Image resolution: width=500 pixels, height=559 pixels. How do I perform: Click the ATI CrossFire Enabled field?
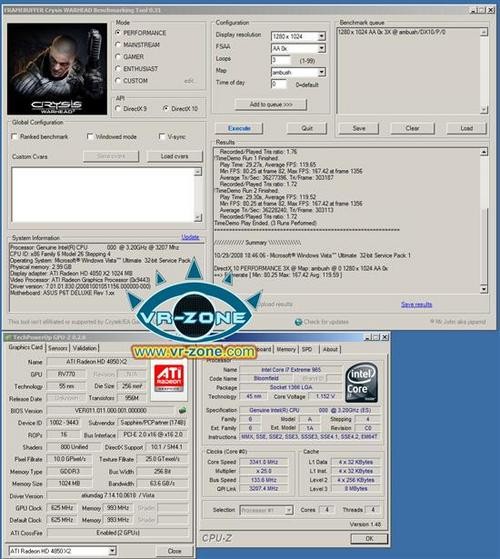coord(118,533)
